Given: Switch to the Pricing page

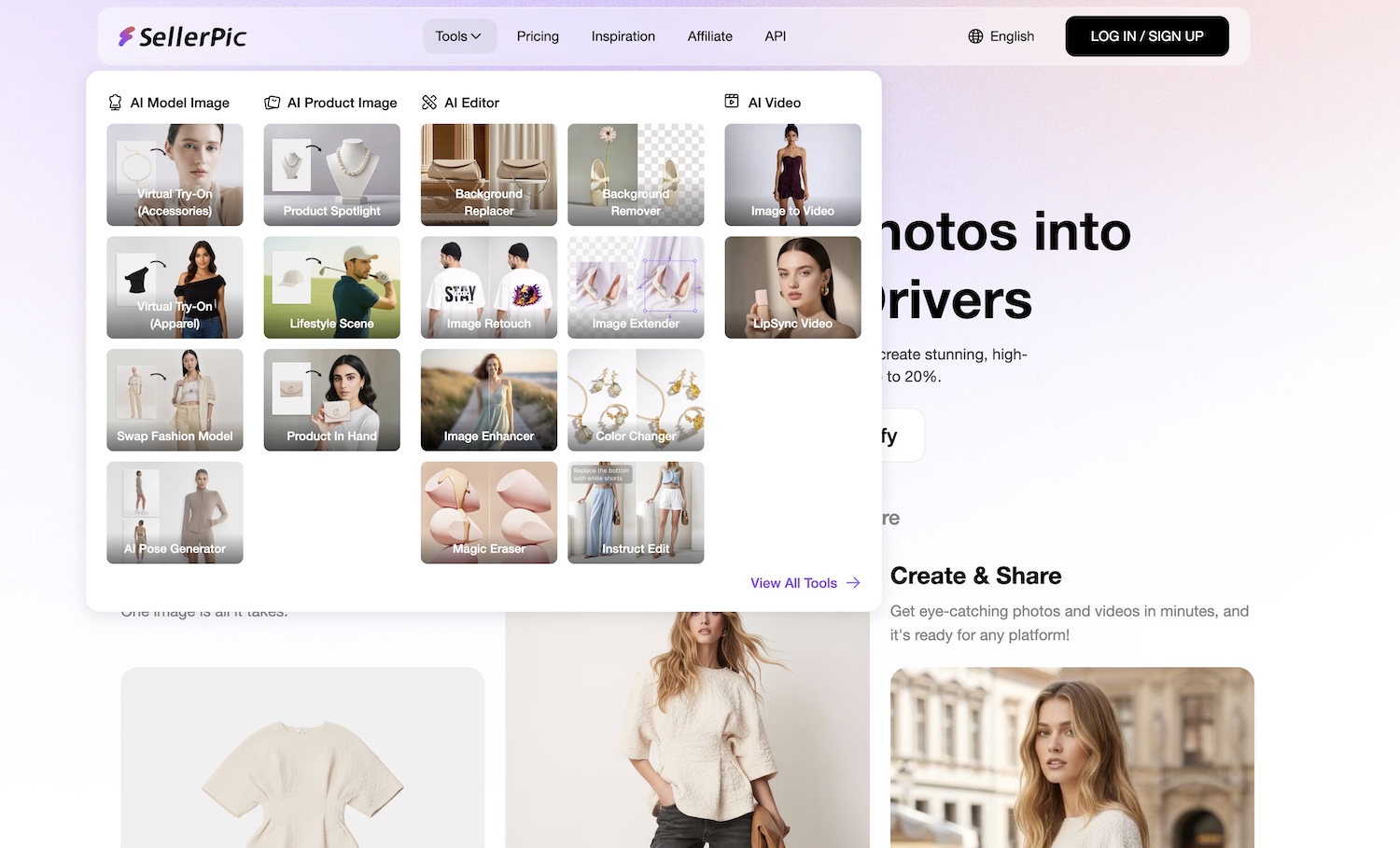Looking at the screenshot, I should (537, 35).
